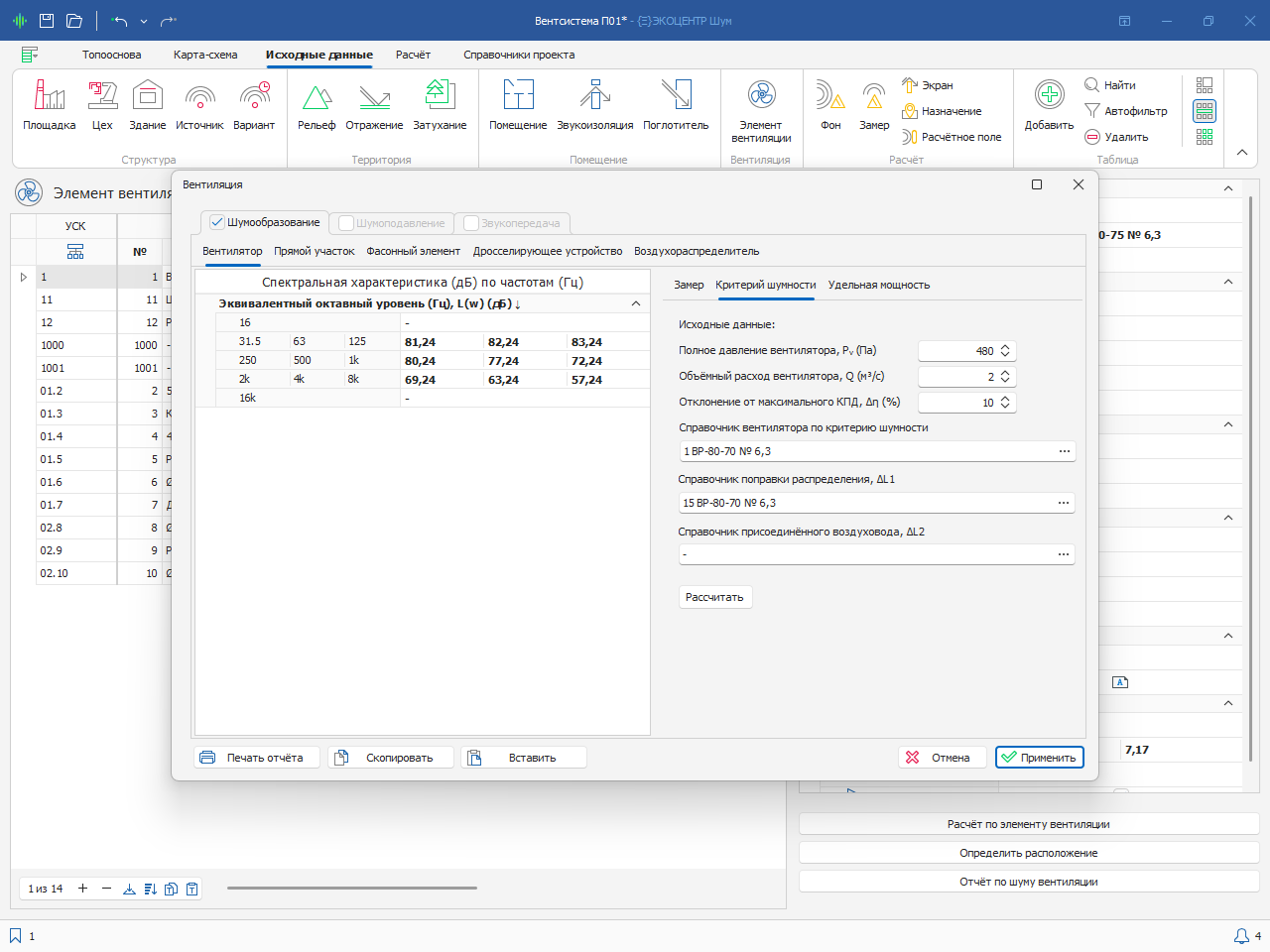Increase the Полное давление вентилятора spinner
This screenshot has width=1270, height=952.
pos(1005,347)
